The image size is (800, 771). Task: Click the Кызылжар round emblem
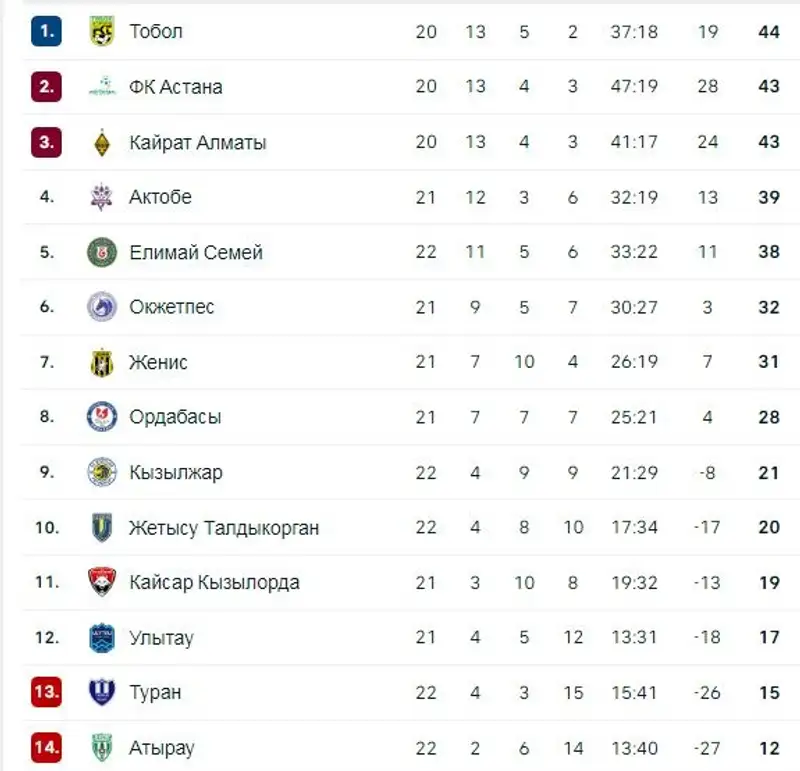(102, 472)
